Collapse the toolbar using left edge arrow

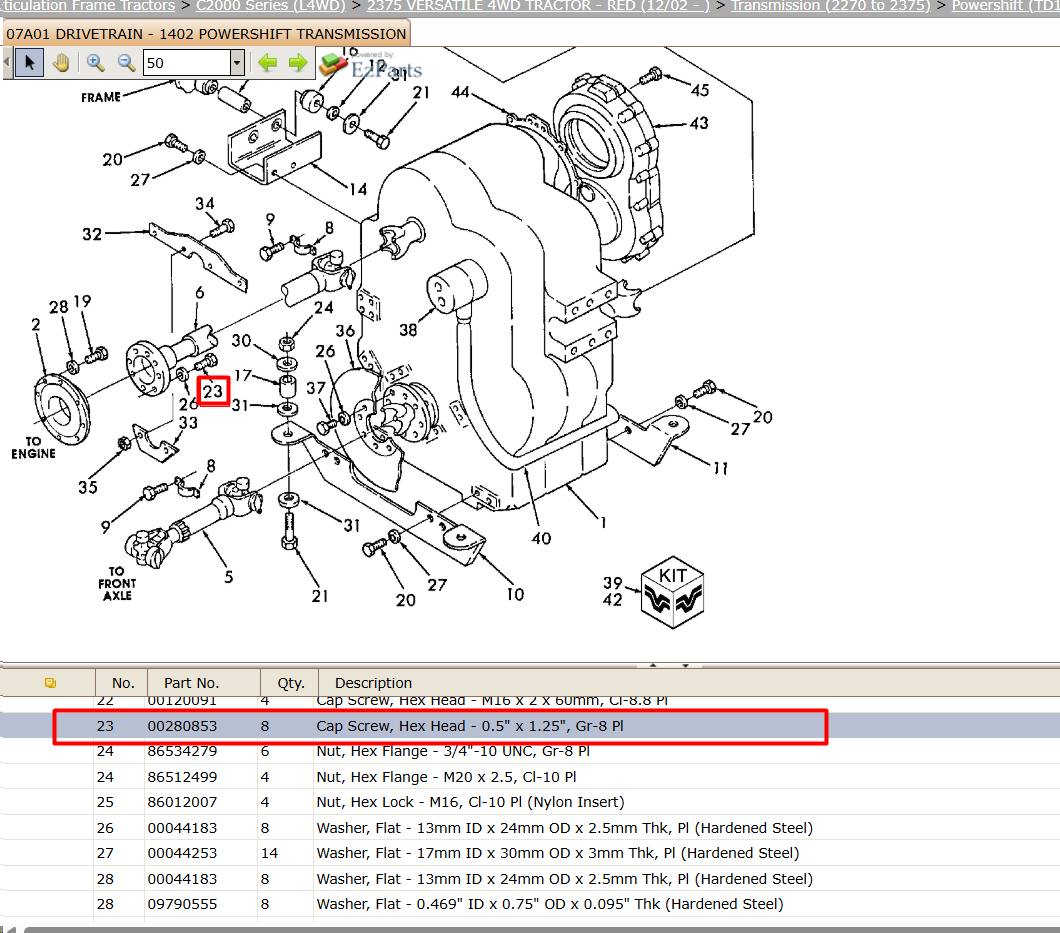click(x=7, y=63)
